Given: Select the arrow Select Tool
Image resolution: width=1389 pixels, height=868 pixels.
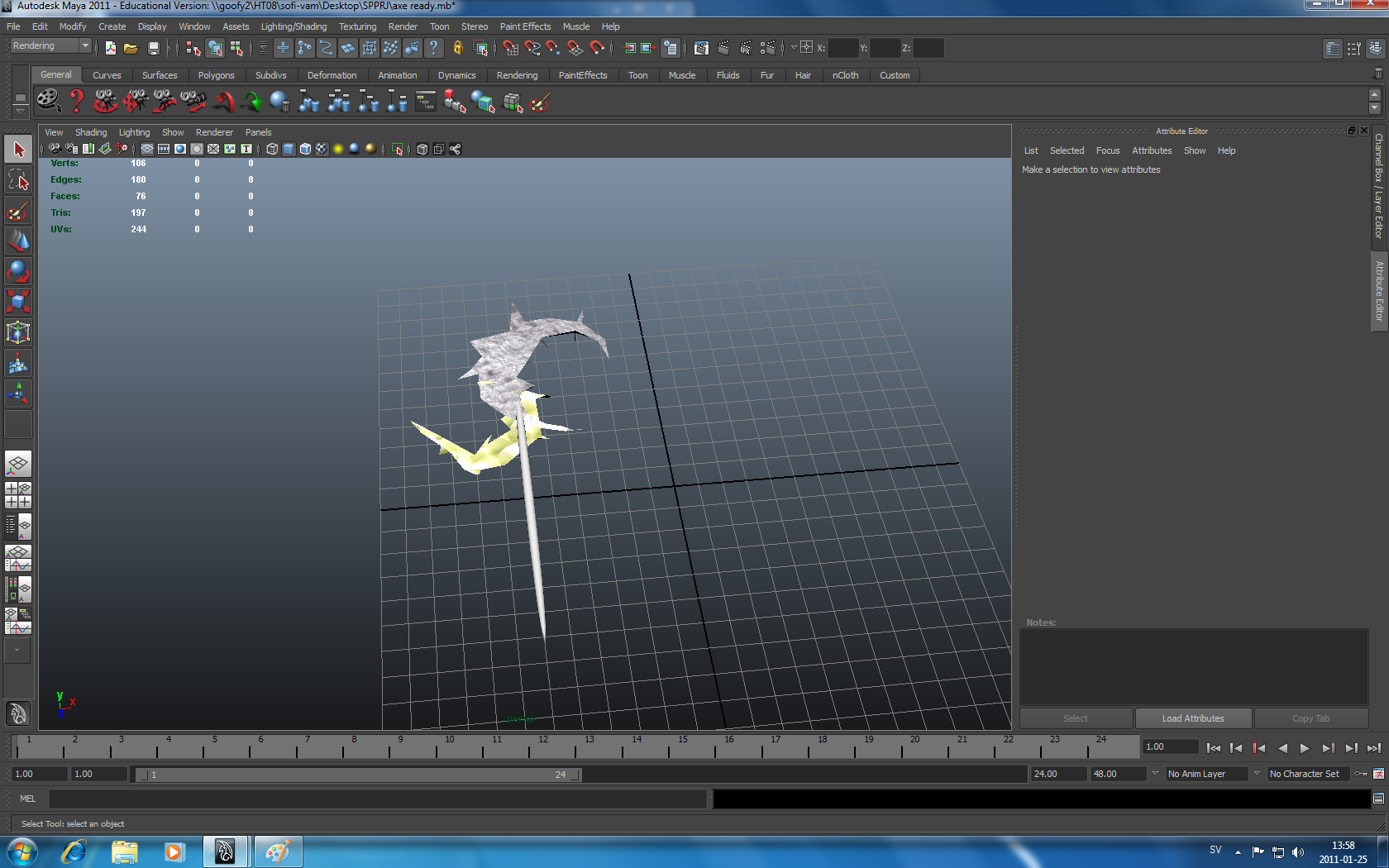Looking at the screenshot, I should pyautogui.click(x=18, y=150).
